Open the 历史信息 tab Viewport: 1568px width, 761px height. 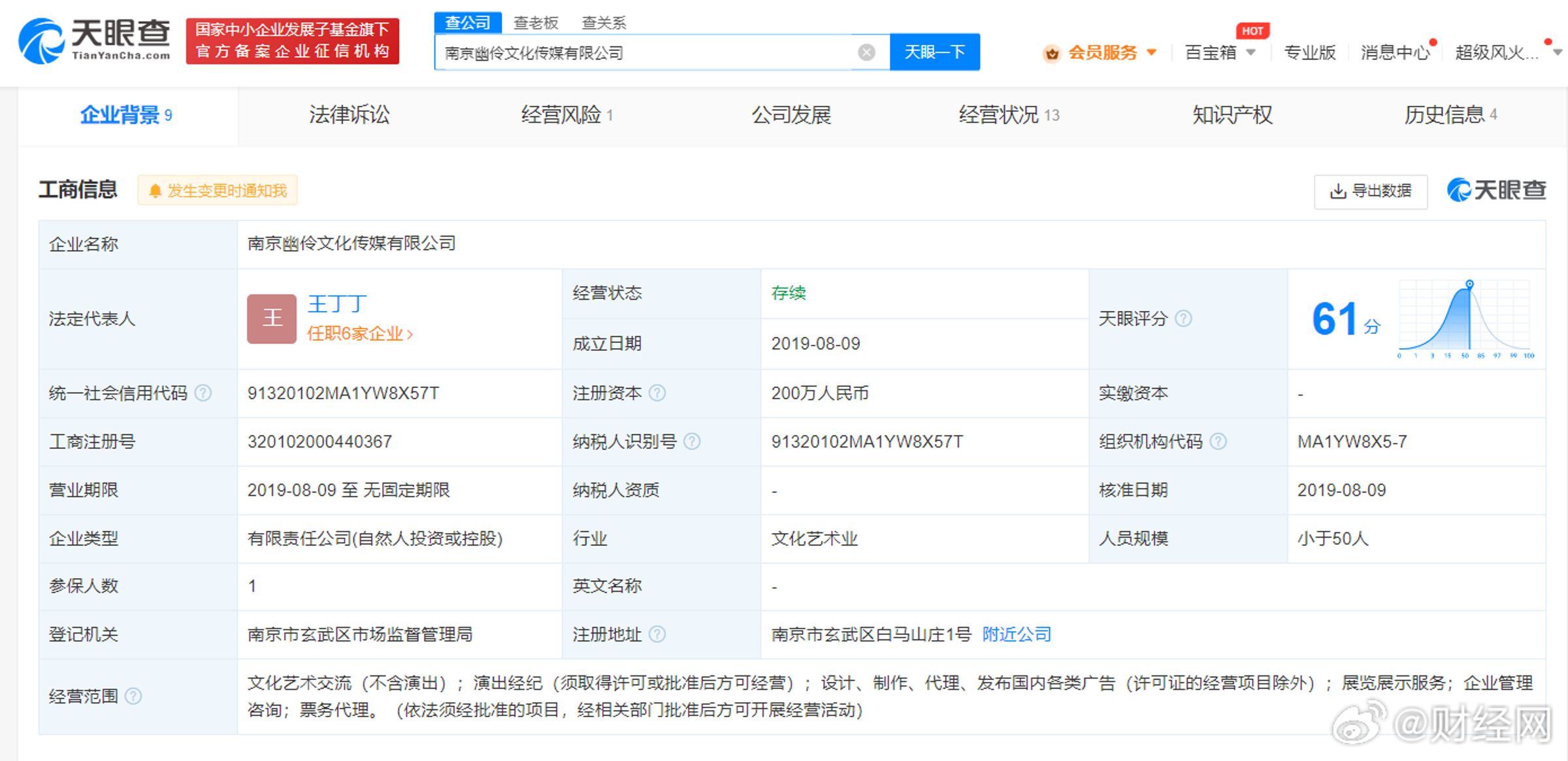point(1450,115)
